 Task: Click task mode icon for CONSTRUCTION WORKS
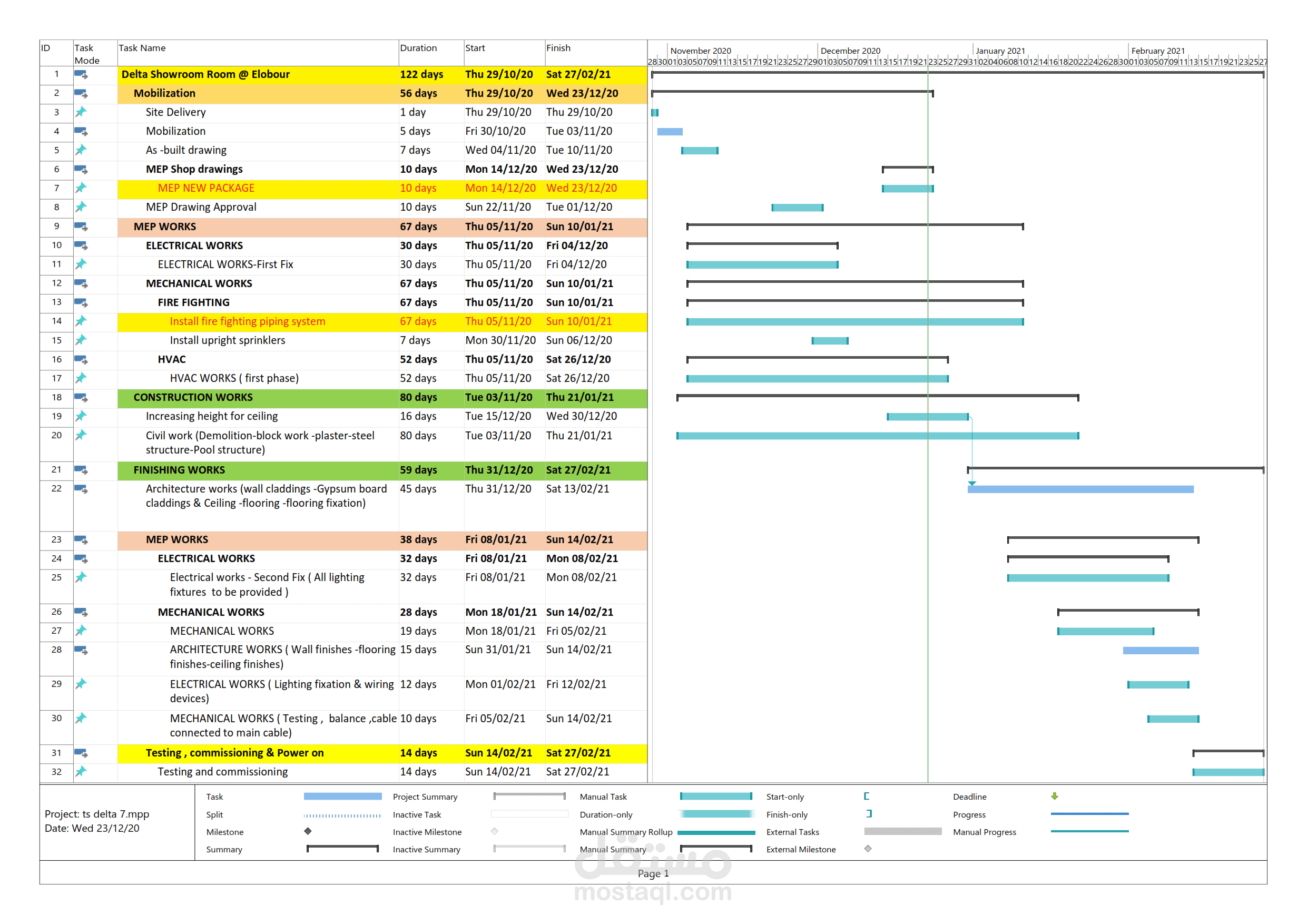(x=81, y=398)
